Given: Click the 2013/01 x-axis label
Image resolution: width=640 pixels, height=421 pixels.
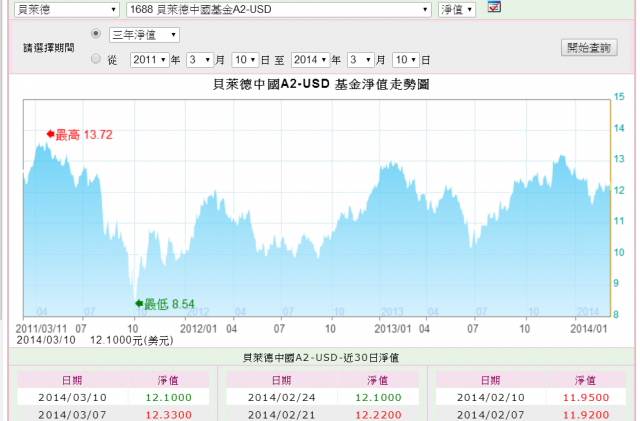Looking at the screenshot, I should pos(393,329).
